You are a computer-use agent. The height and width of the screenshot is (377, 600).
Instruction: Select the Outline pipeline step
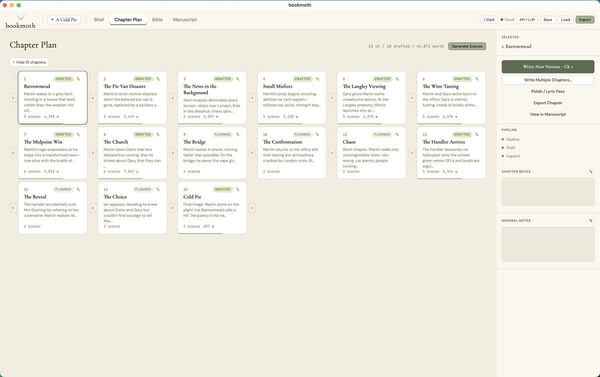point(511,139)
